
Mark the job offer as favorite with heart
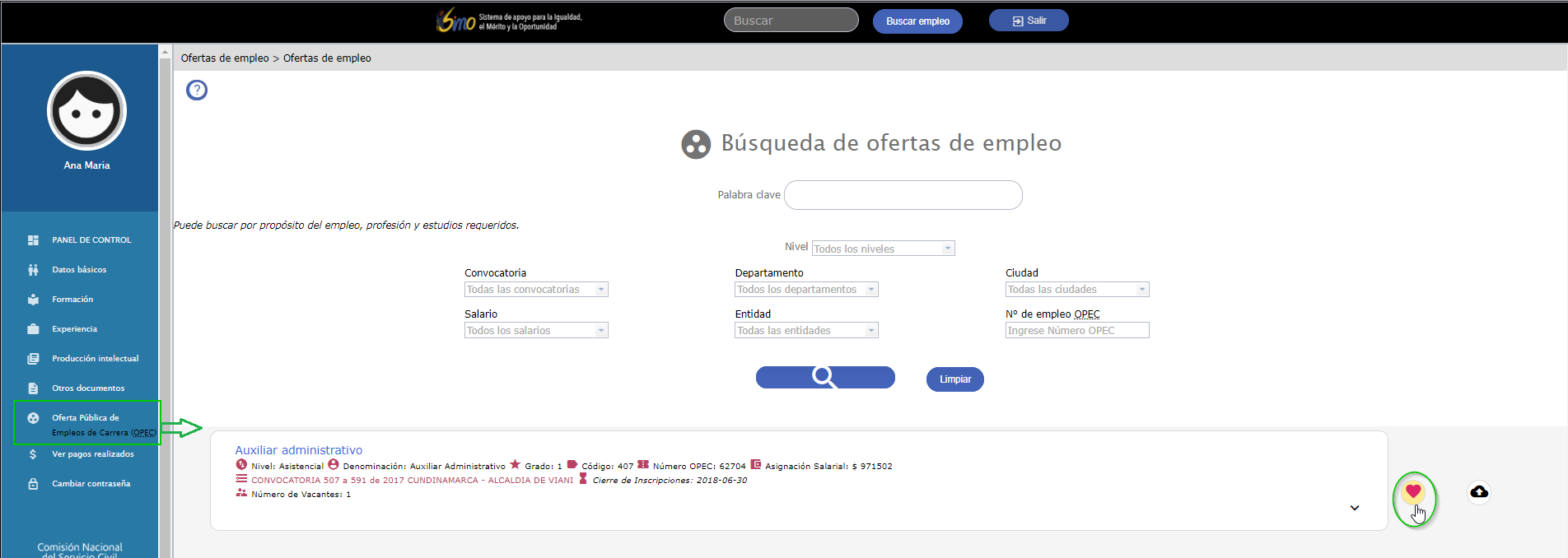coord(1413,492)
